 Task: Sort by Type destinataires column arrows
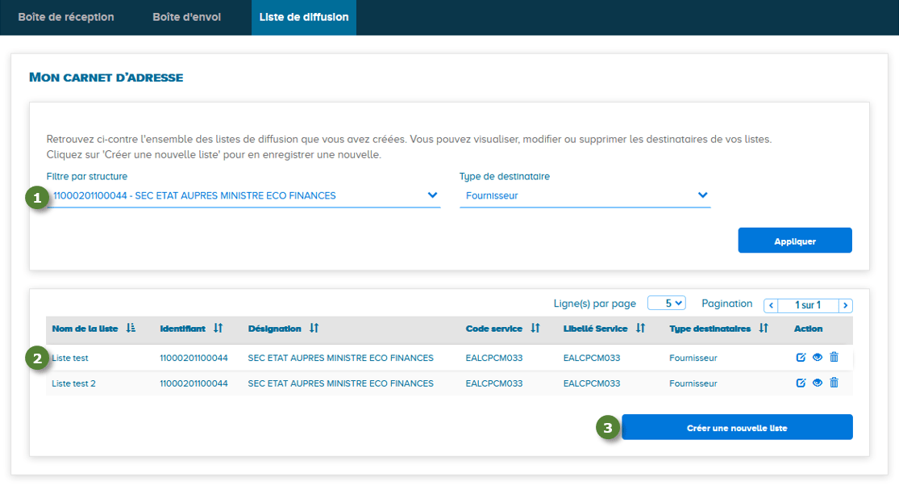point(763,328)
